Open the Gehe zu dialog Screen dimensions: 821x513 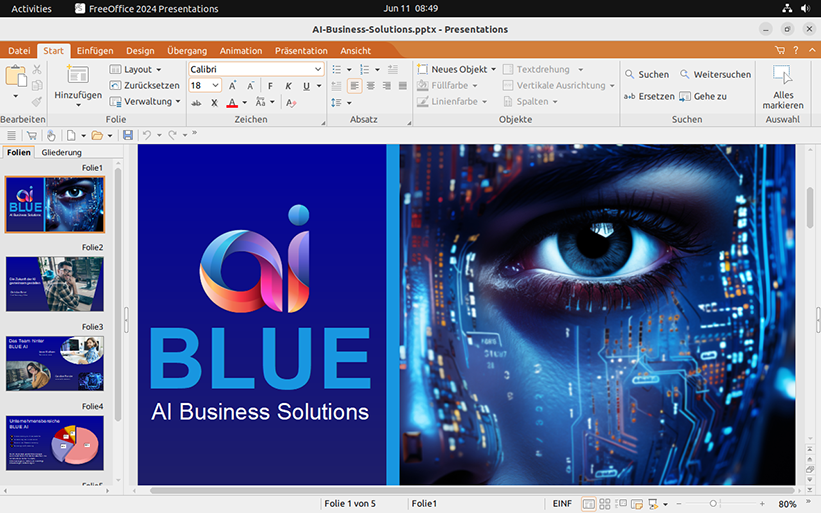(703, 96)
